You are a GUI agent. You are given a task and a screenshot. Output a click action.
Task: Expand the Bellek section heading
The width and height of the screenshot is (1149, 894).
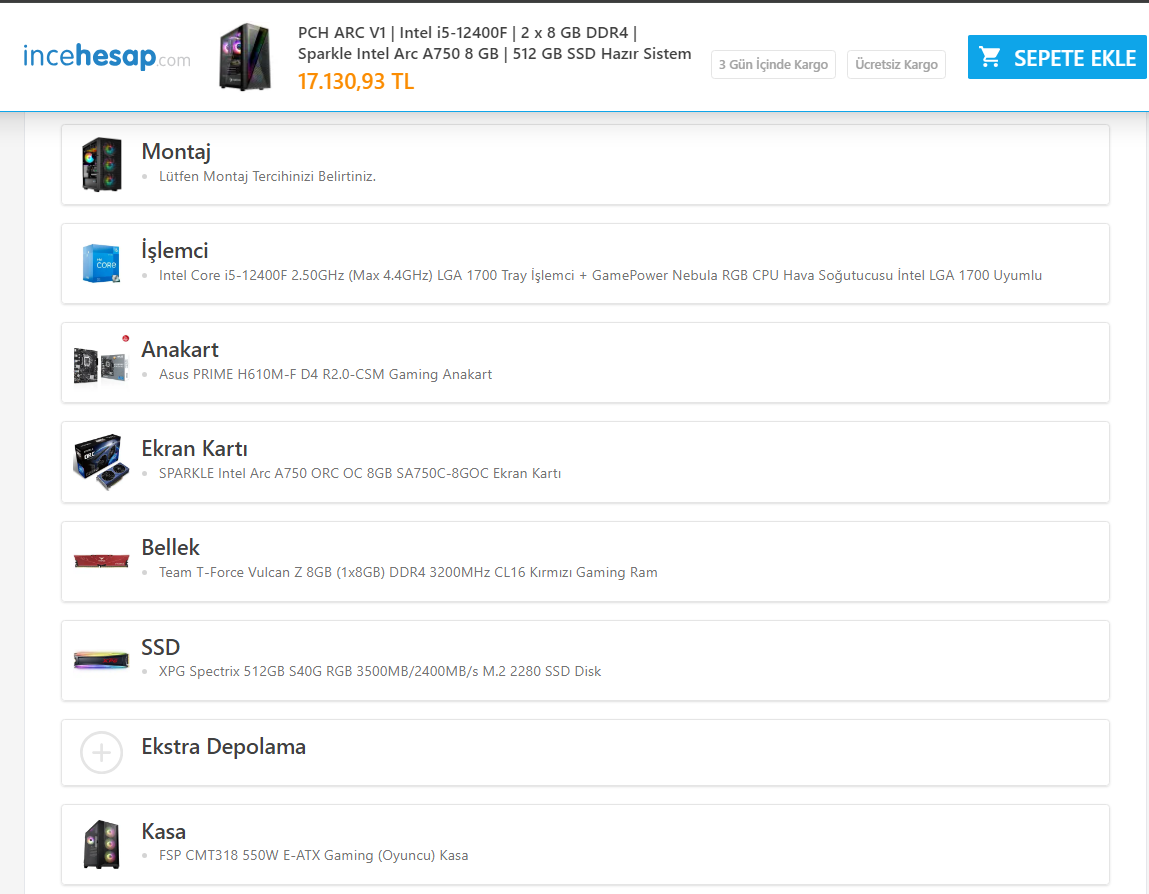[x=171, y=548]
